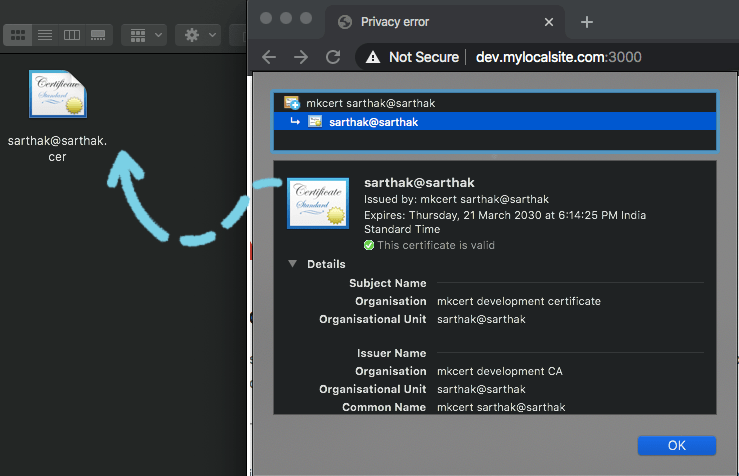The height and width of the screenshot is (476, 739).
Task: Switch Finder to column view
Action: pos(72,35)
